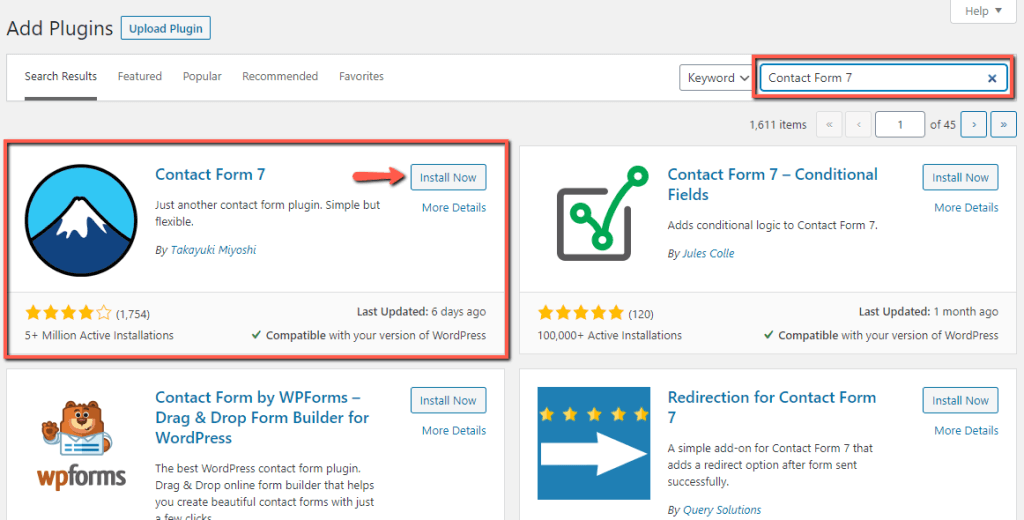Switch to the Featured tab

140,76
